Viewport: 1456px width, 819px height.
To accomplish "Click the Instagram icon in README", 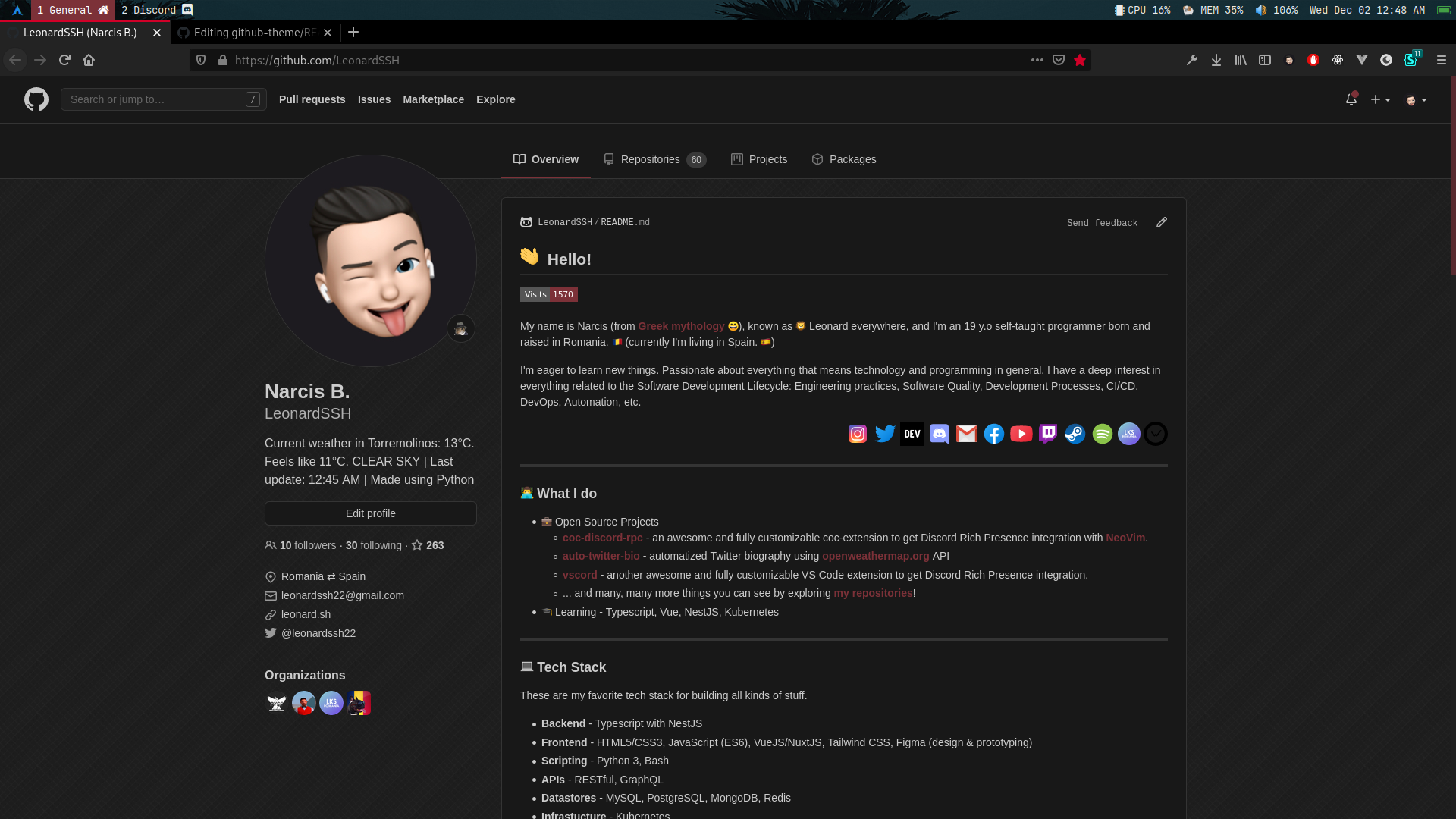I will [858, 434].
